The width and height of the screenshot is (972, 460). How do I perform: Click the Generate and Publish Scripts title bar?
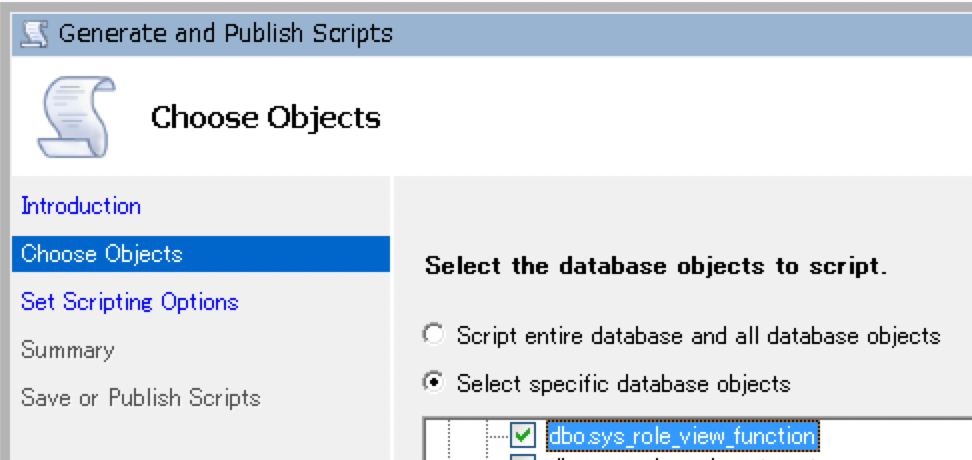click(x=500, y=33)
